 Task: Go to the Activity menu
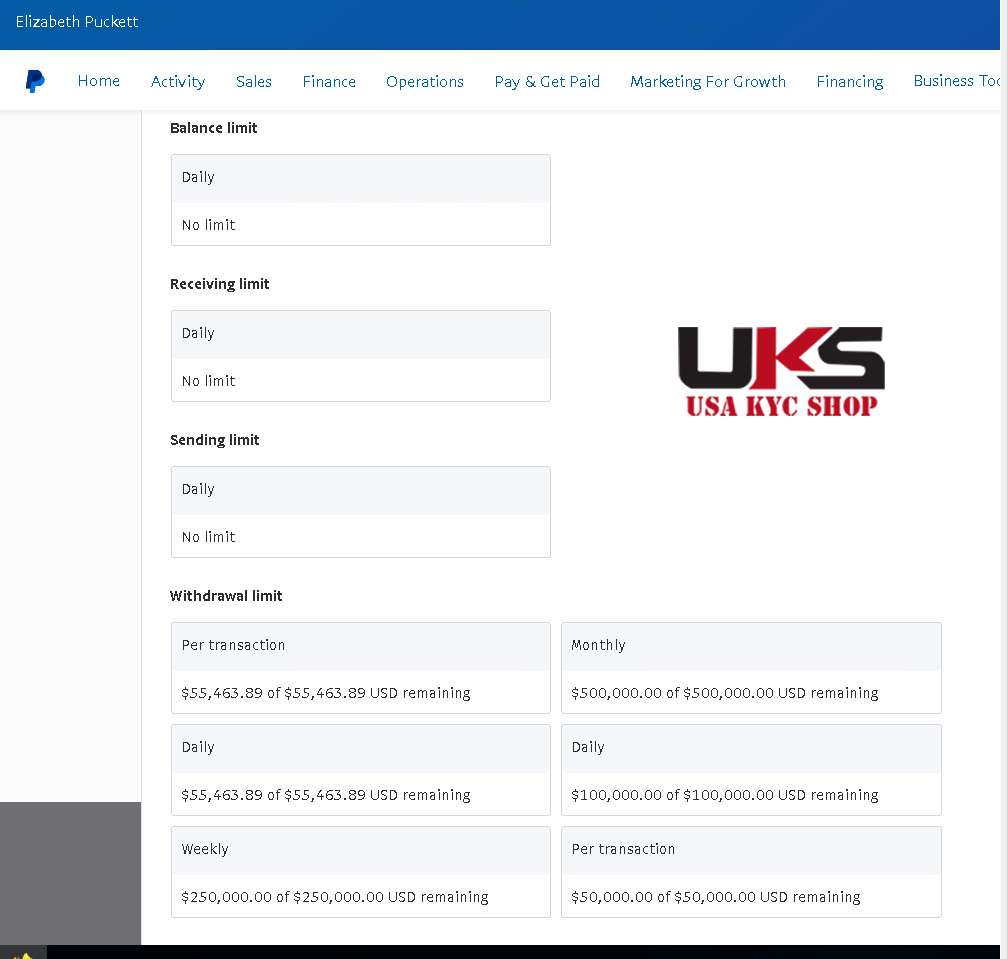[x=178, y=82]
